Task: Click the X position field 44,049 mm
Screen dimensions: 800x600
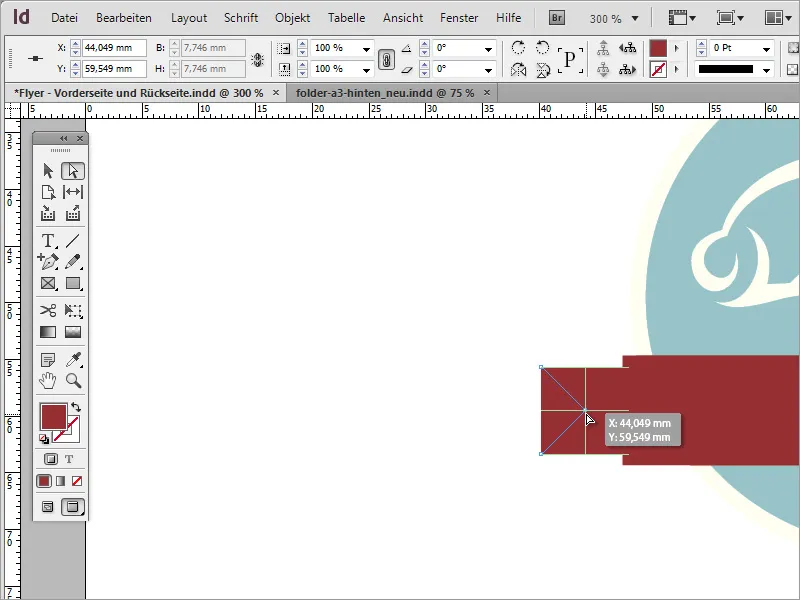Action: (x=114, y=48)
